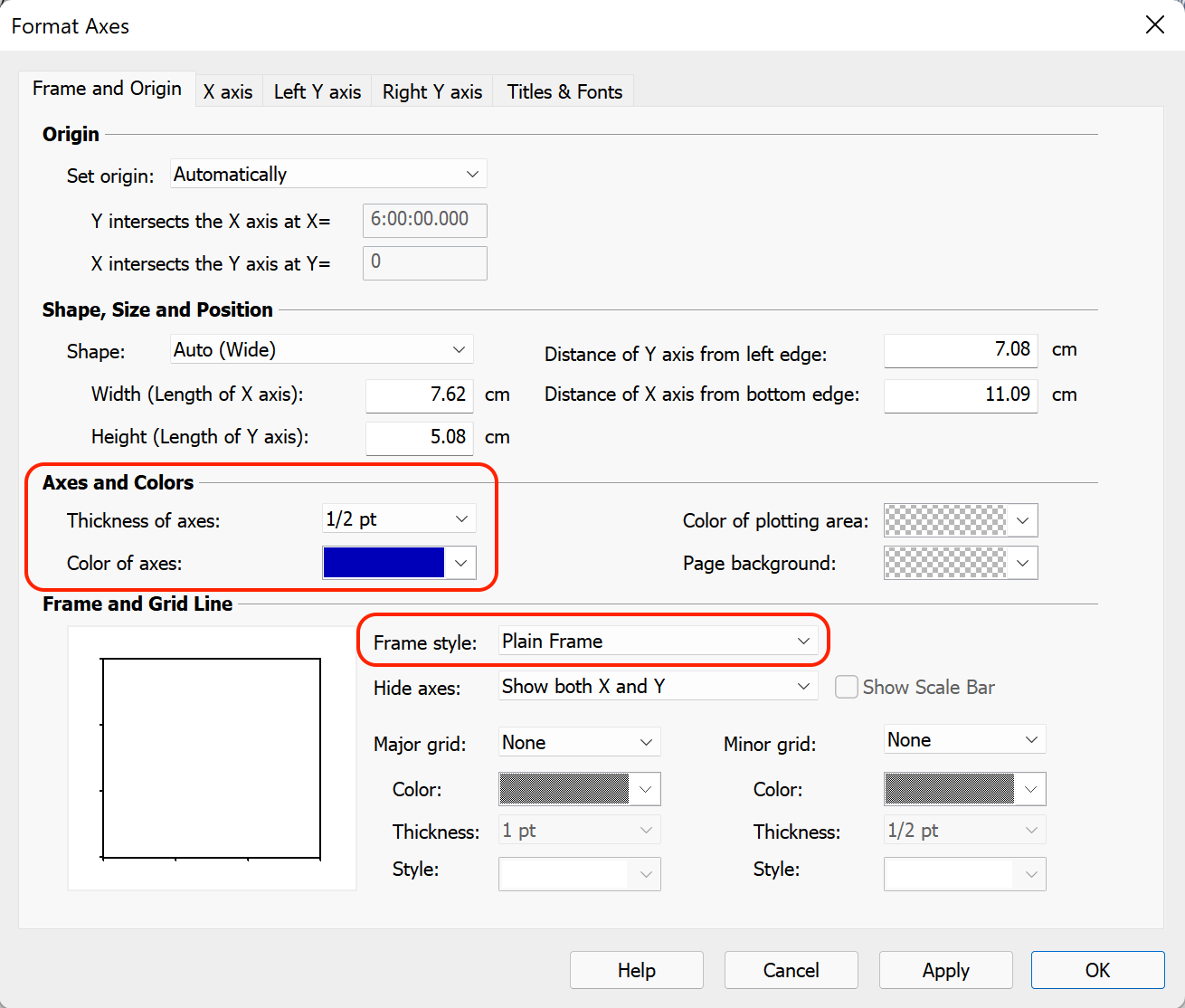Open Page background color picker
This screenshot has height=1008, width=1185.
click(961, 563)
